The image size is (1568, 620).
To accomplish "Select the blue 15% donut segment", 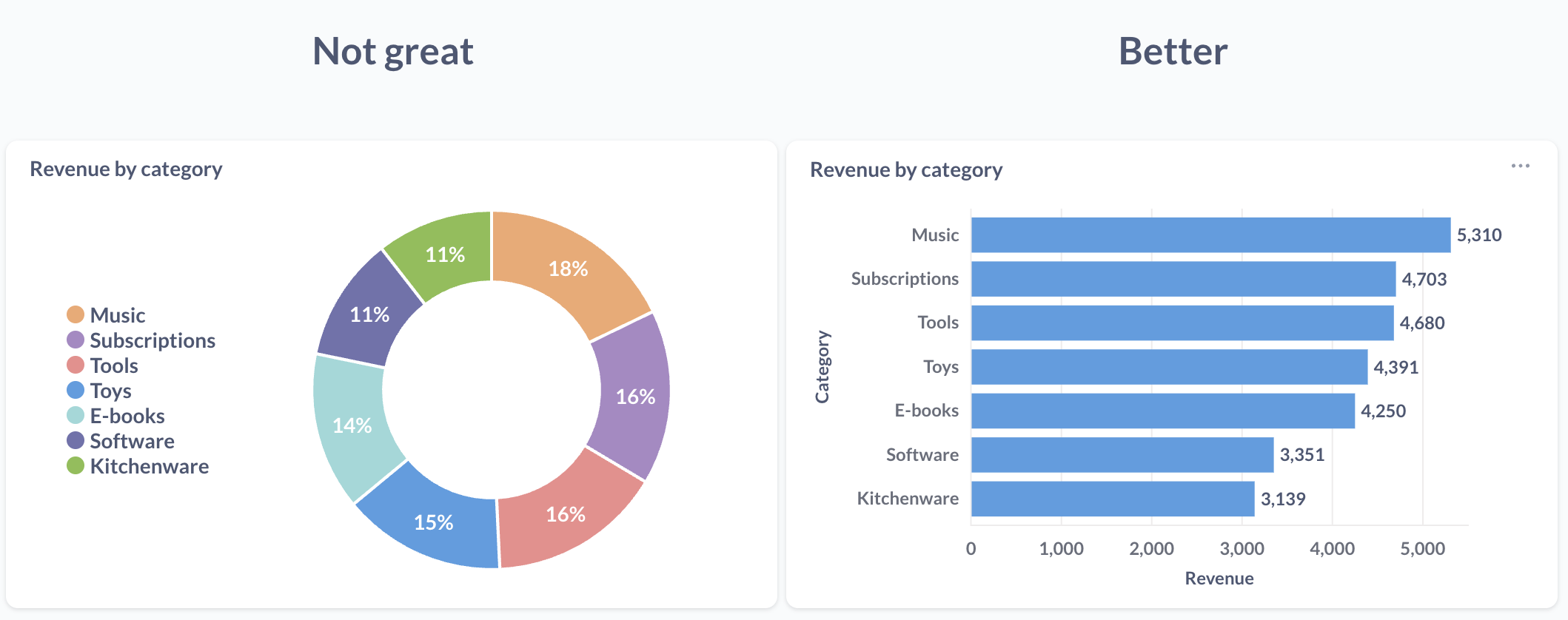I will pos(433,522).
